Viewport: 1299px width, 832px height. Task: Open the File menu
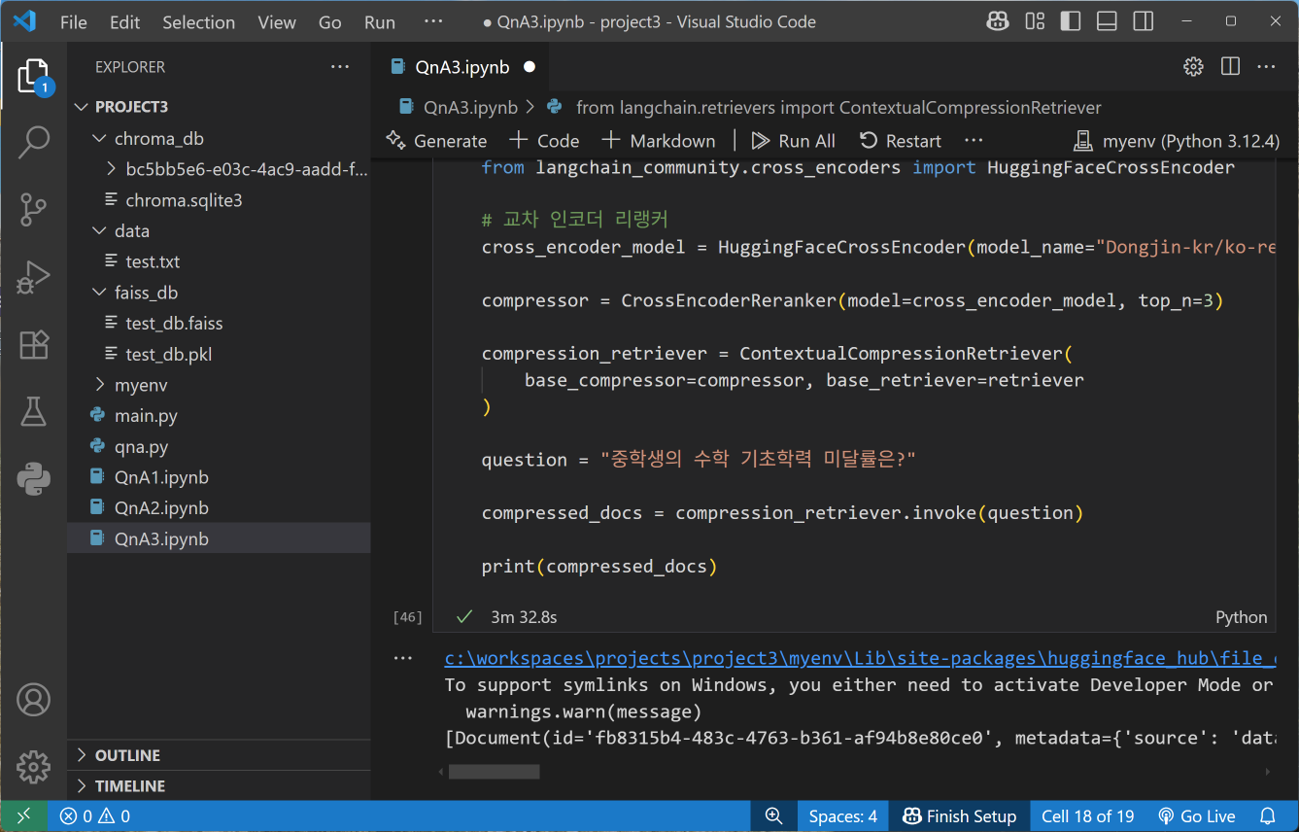(74, 22)
